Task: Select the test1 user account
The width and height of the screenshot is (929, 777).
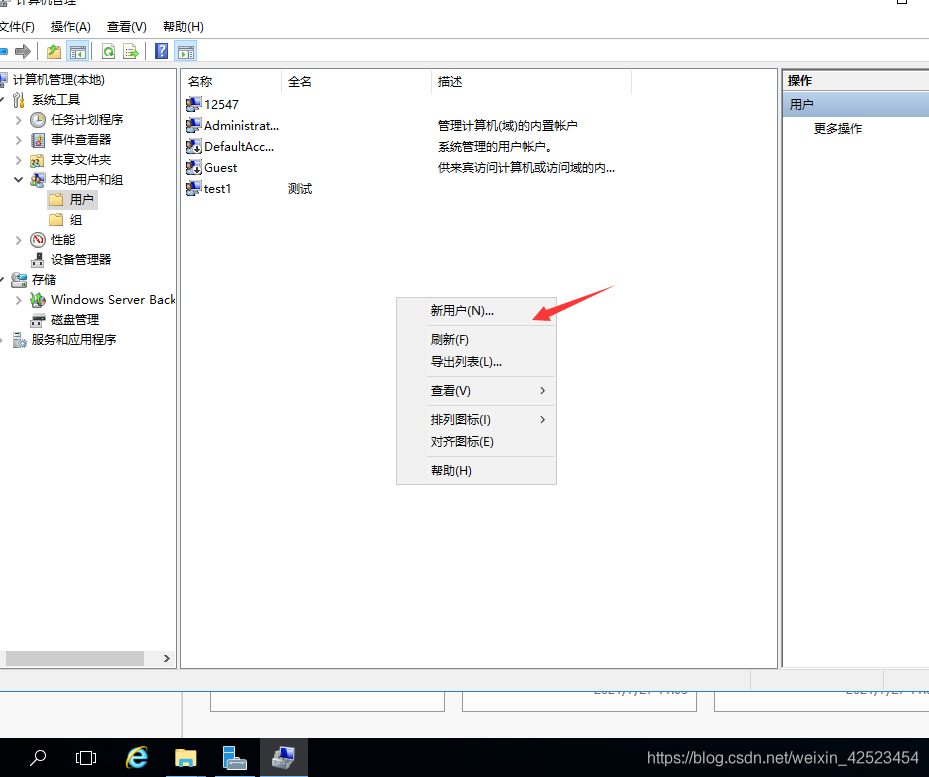Action: tap(215, 188)
